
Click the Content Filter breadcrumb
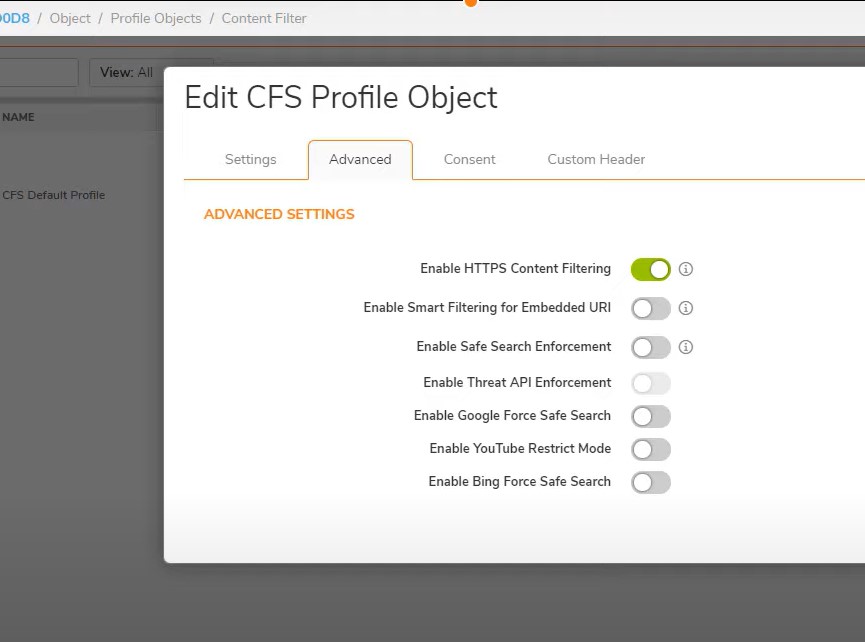(264, 18)
